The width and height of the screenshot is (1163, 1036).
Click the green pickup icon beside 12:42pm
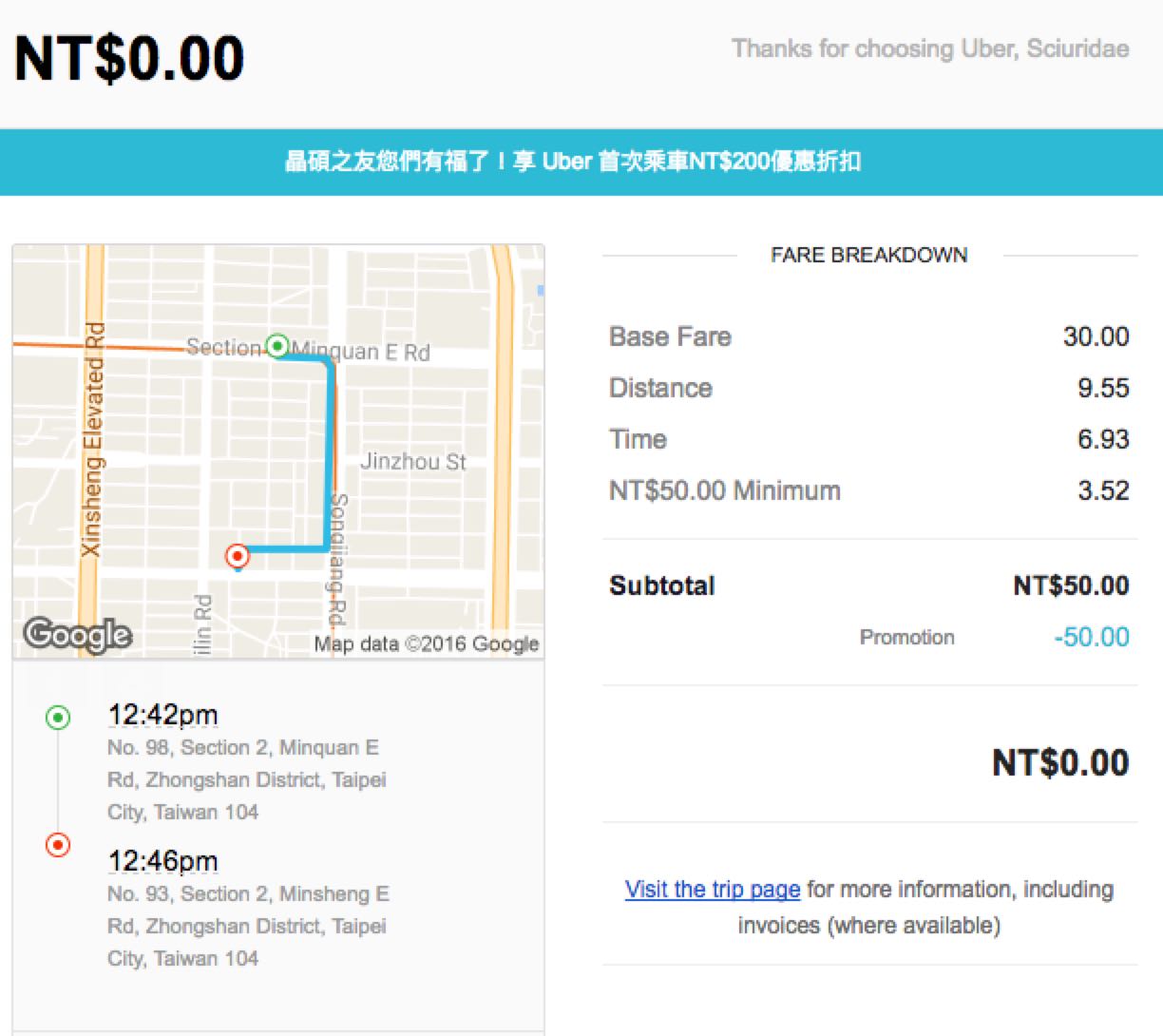[x=58, y=718]
